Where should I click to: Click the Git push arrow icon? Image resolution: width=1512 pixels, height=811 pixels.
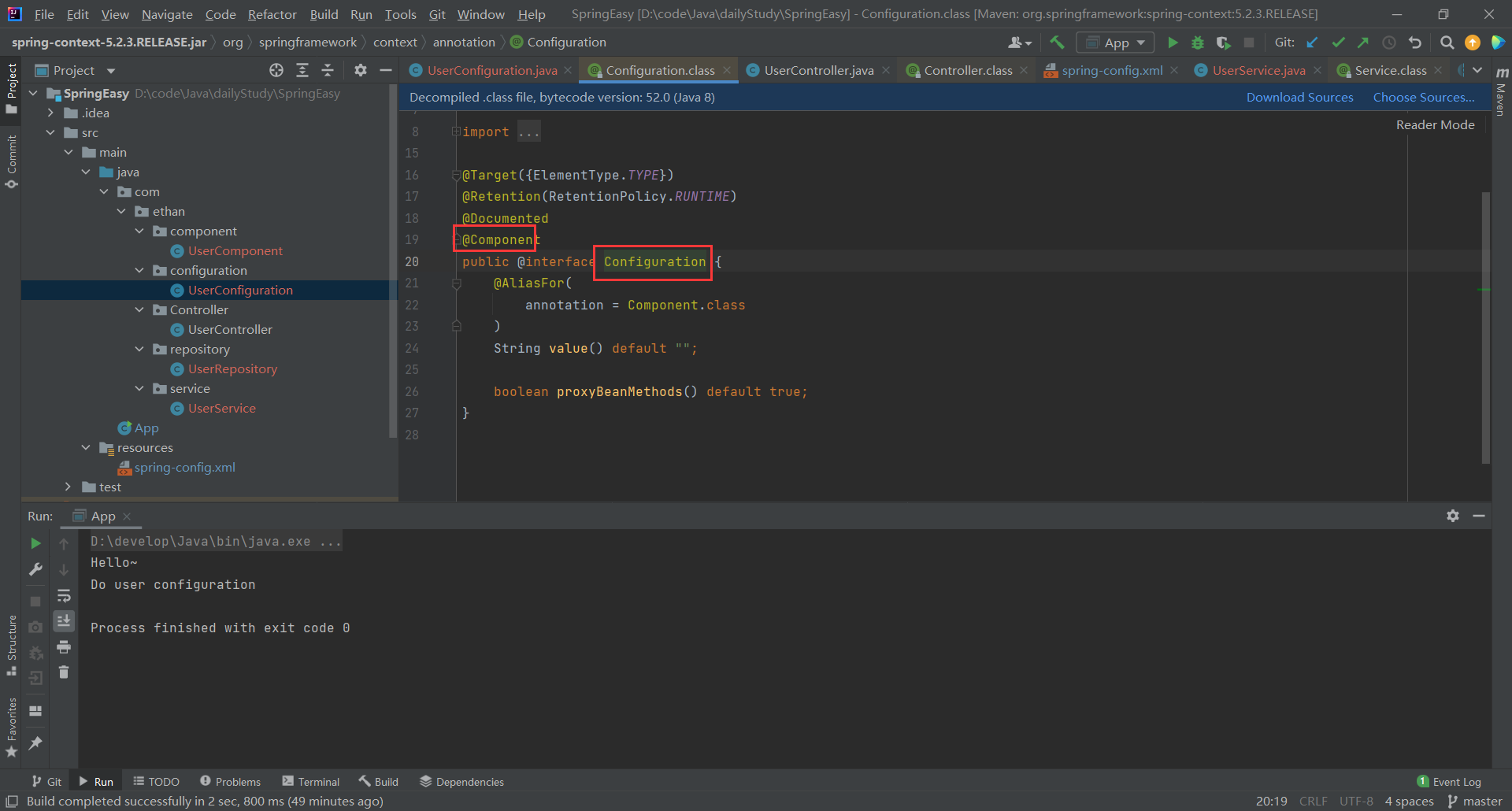pos(1363,43)
